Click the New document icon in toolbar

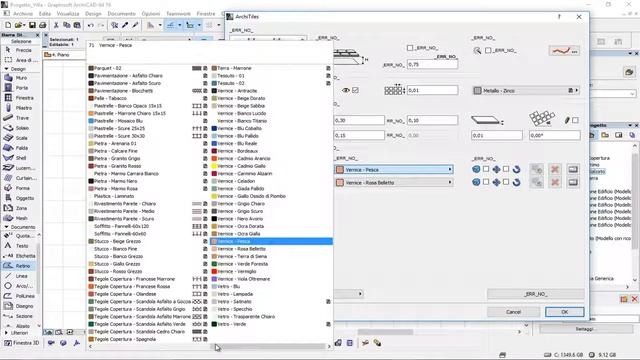(8, 25)
